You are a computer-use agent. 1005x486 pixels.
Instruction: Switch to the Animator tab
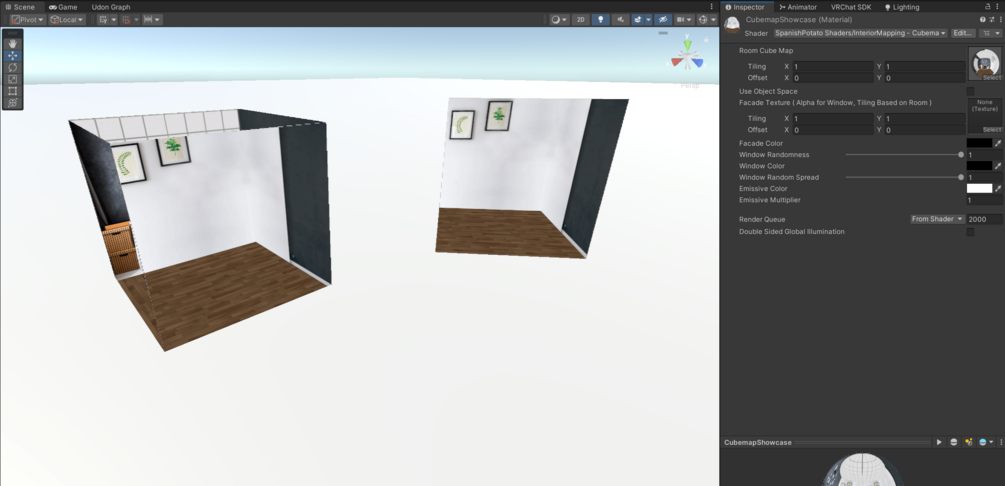pyautogui.click(x=798, y=7)
